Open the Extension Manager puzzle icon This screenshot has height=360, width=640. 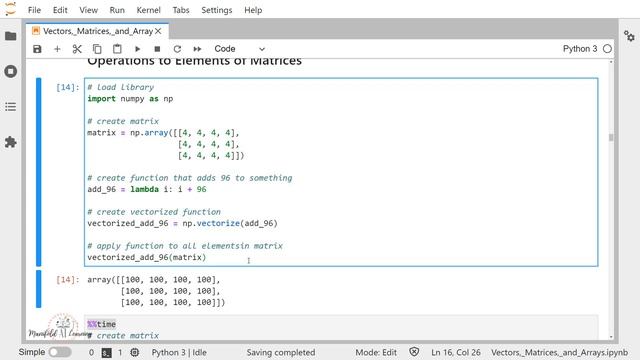click(x=11, y=142)
